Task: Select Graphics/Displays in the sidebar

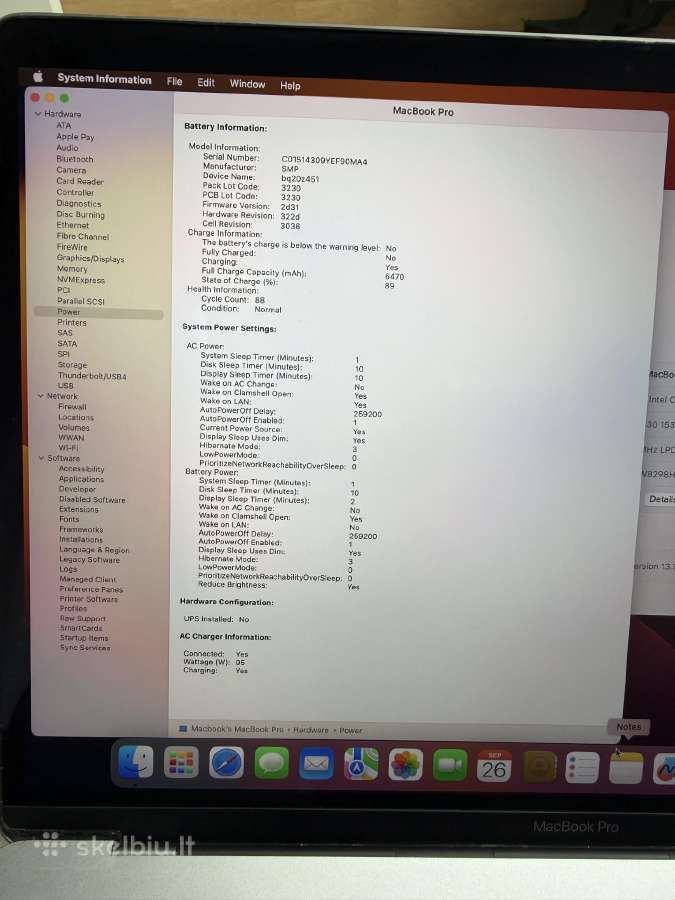Action: click(91, 259)
